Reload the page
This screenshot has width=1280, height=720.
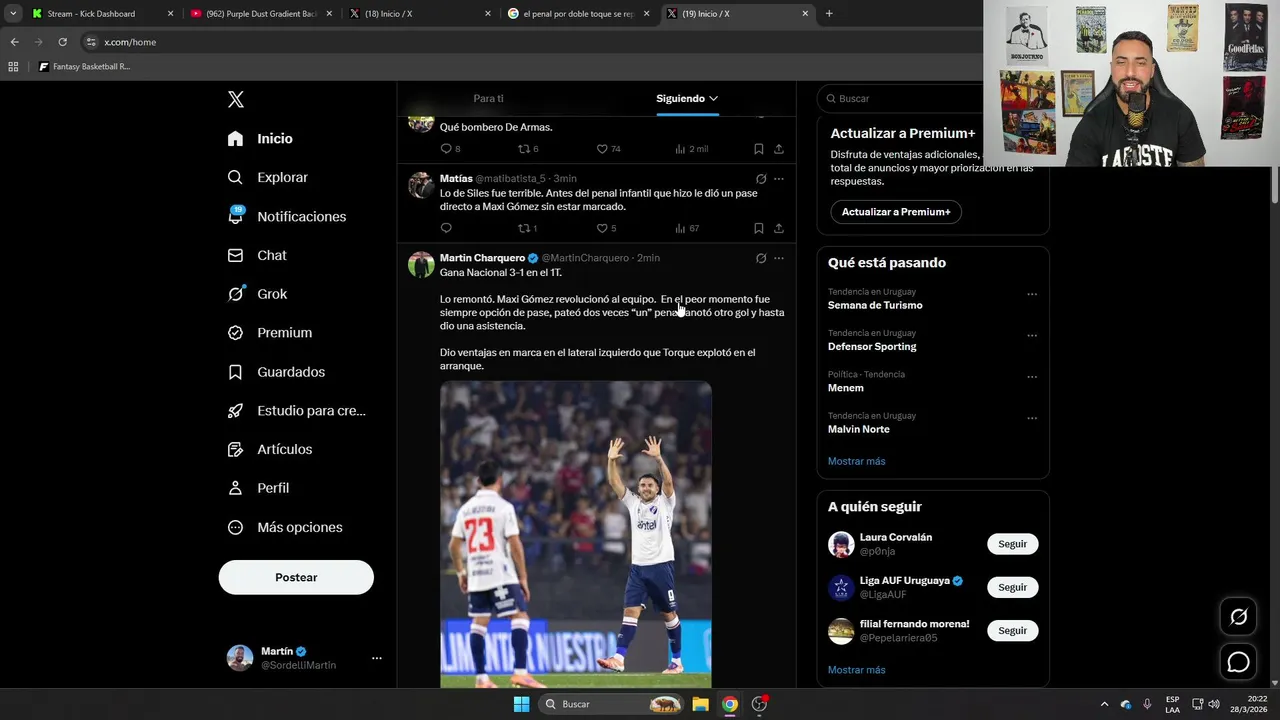click(62, 42)
